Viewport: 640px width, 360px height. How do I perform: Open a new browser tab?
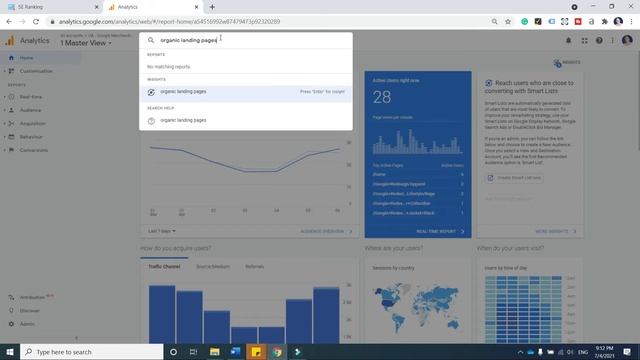point(212,7)
